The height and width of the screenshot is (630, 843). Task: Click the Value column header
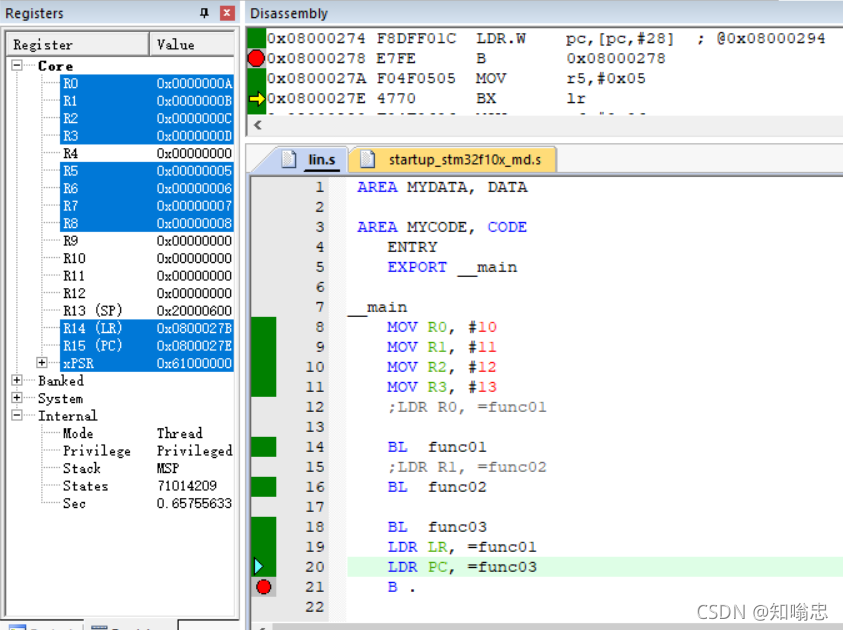tap(192, 44)
